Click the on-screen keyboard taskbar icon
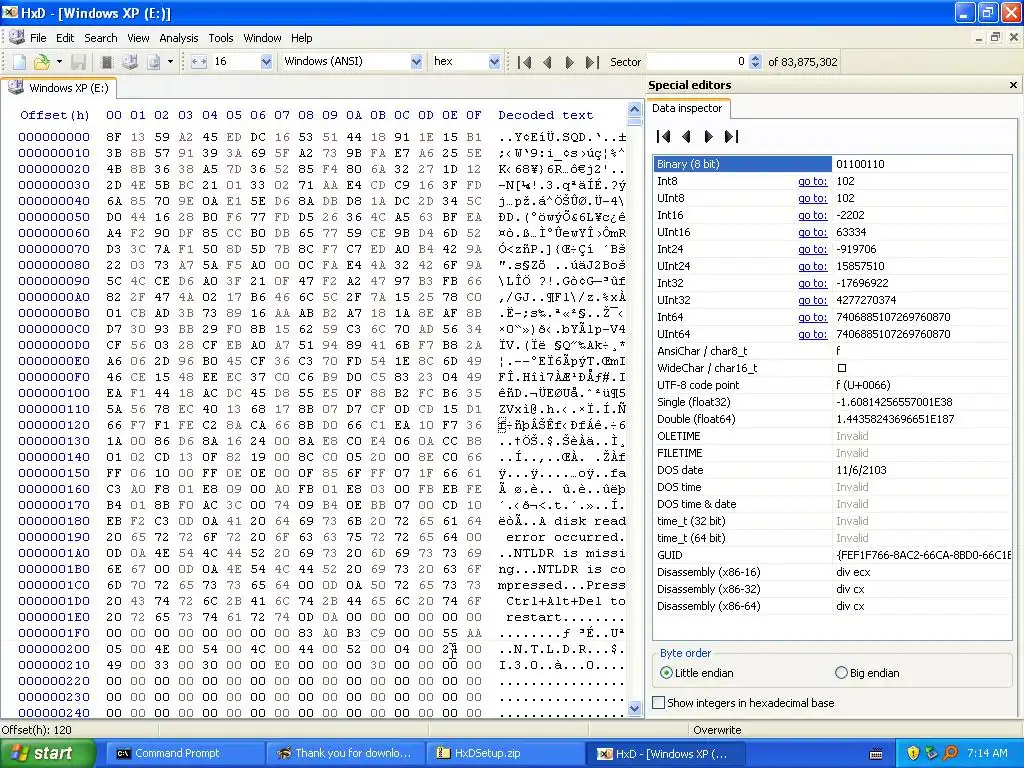Image resolution: width=1024 pixels, height=768 pixels. pos(876,754)
